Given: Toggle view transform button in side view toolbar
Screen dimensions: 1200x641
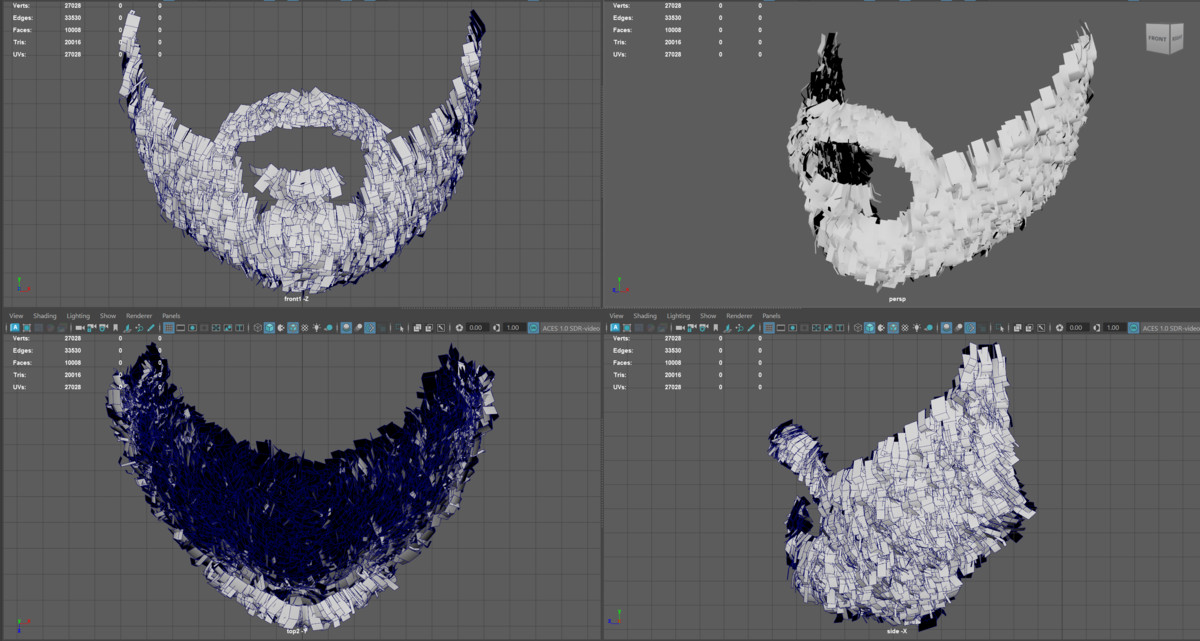Looking at the screenshot, I should point(1133,328).
